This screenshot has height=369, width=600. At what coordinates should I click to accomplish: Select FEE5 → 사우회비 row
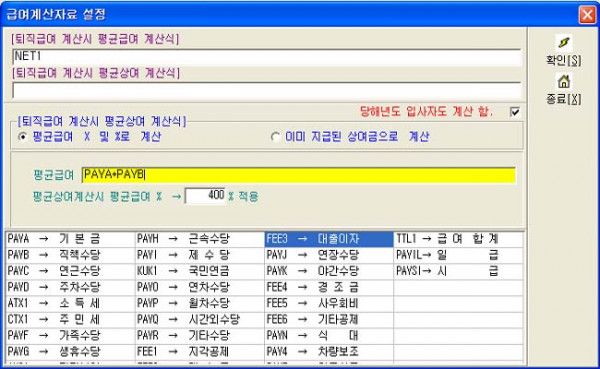(x=329, y=303)
